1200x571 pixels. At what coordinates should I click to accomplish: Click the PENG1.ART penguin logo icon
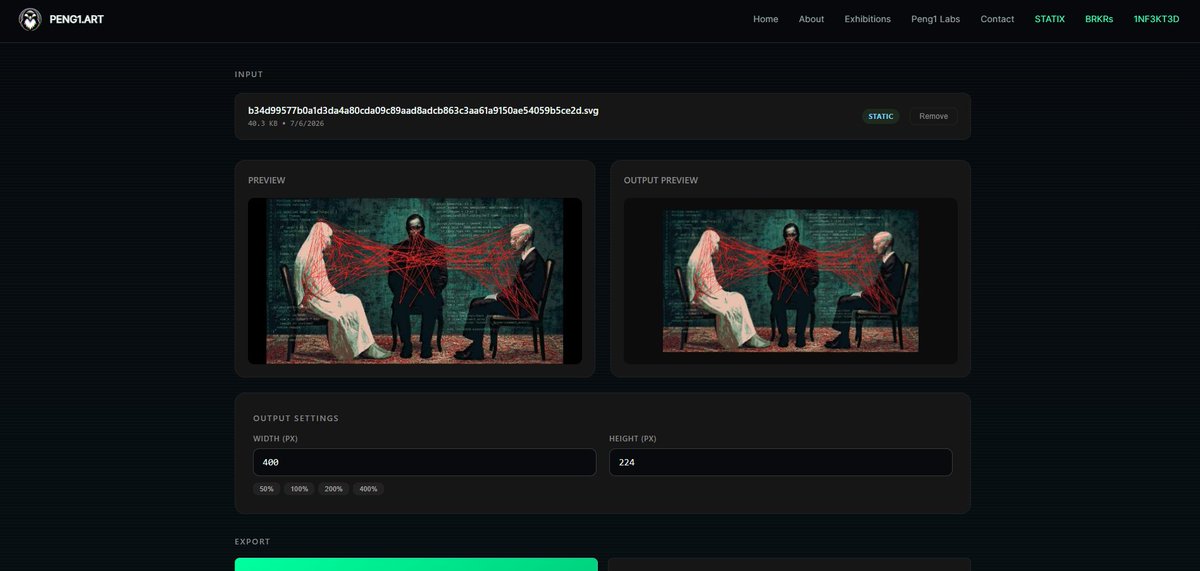30,19
